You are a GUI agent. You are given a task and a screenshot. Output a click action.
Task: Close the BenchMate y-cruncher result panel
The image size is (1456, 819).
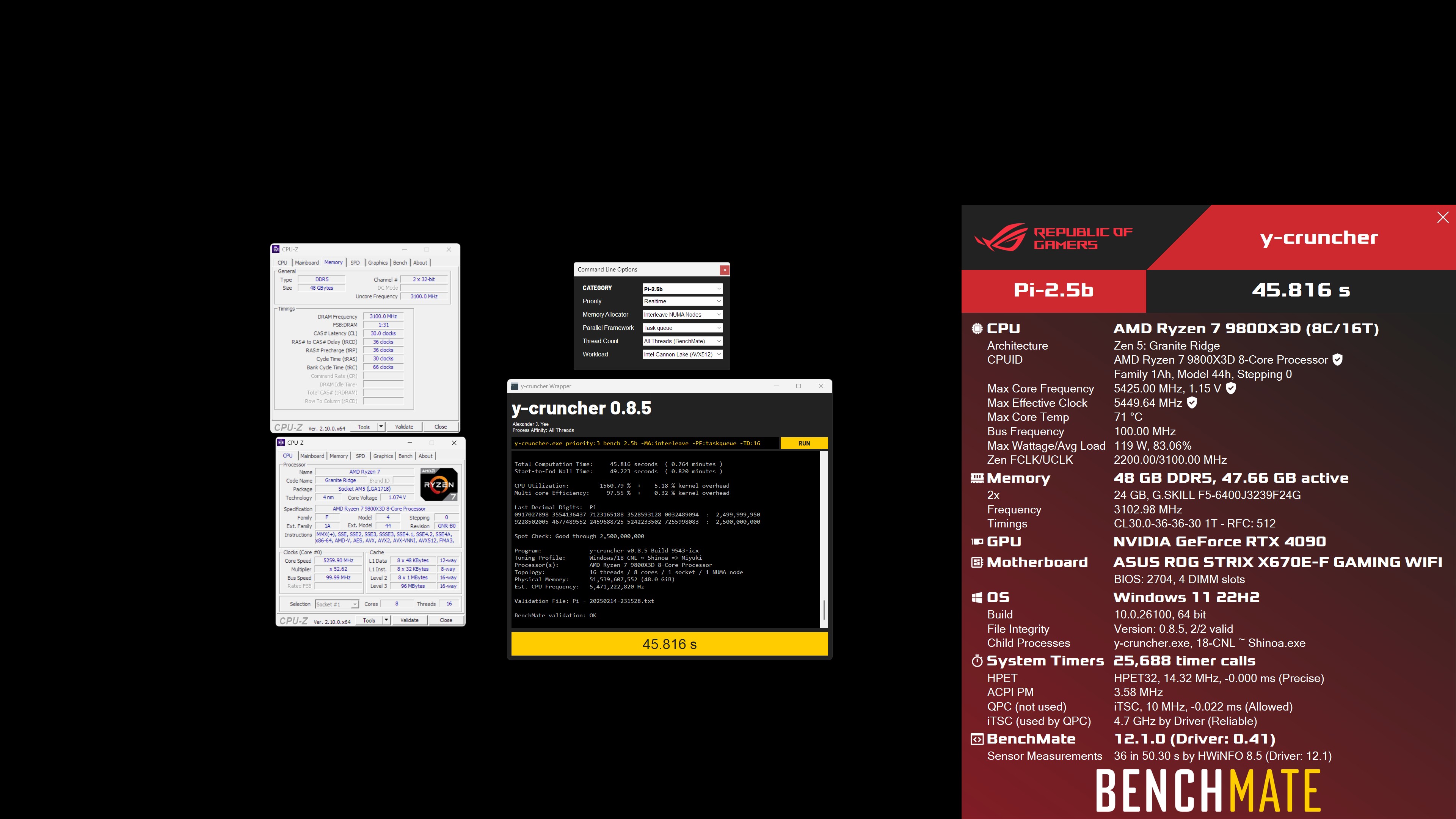[1442, 217]
